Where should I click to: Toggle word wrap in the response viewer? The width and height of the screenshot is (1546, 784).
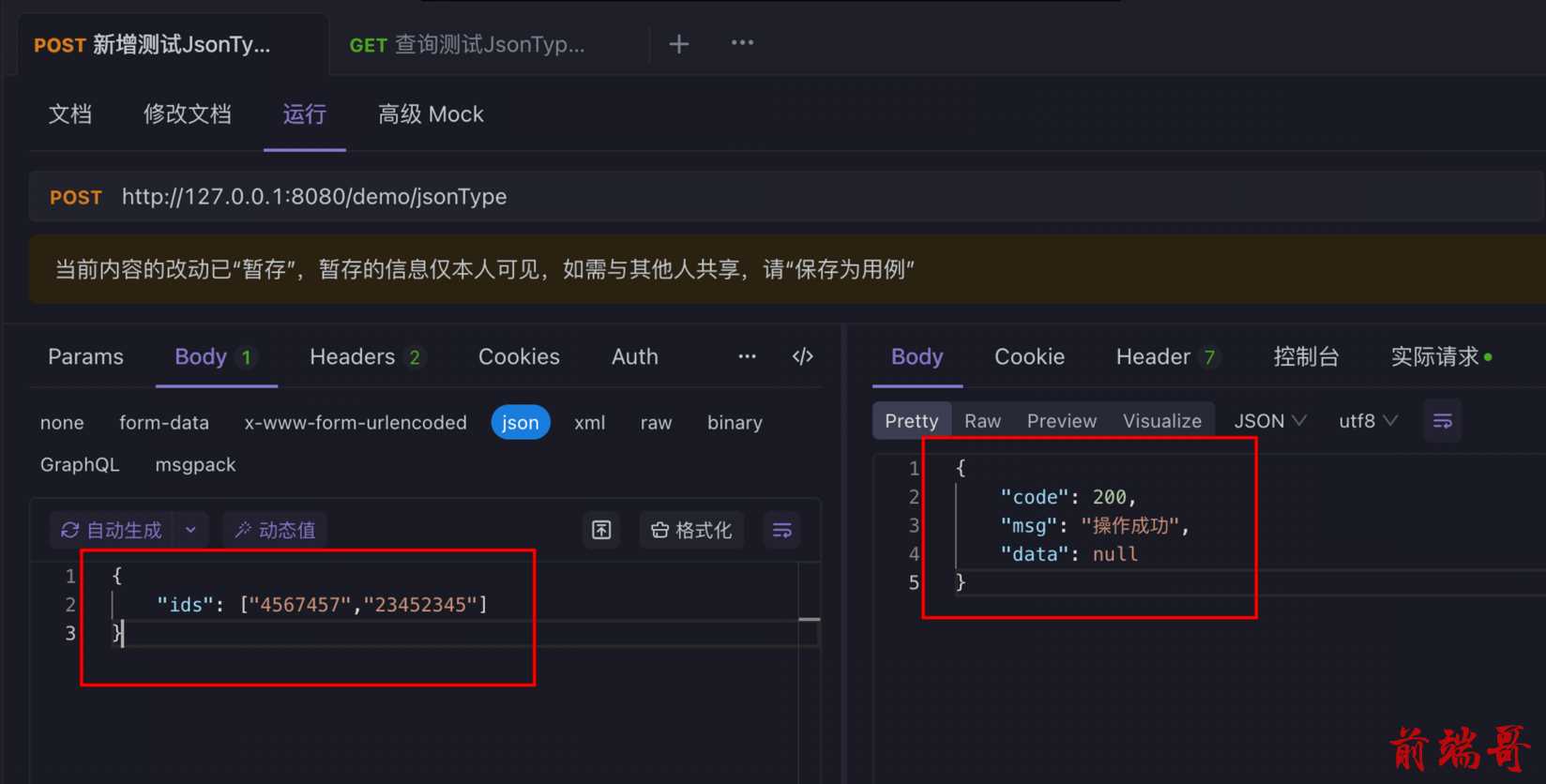[1443, 421]
